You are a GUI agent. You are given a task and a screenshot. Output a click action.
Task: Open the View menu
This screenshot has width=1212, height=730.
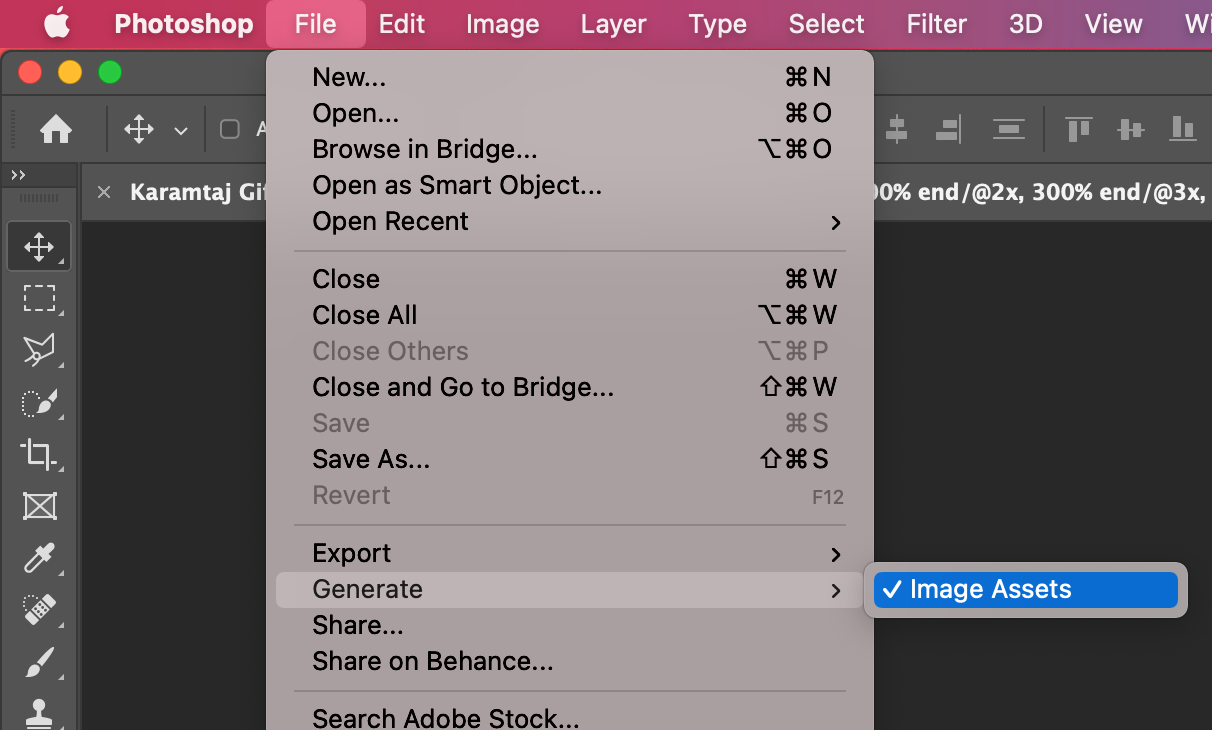tap(1114, 24)
